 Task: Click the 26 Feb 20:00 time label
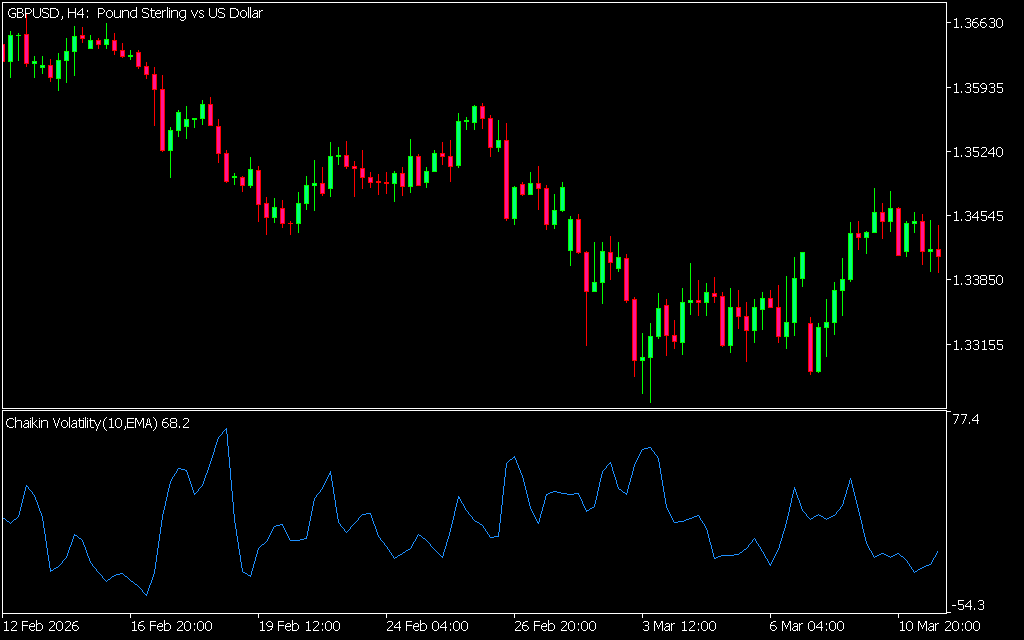point(554,627)
